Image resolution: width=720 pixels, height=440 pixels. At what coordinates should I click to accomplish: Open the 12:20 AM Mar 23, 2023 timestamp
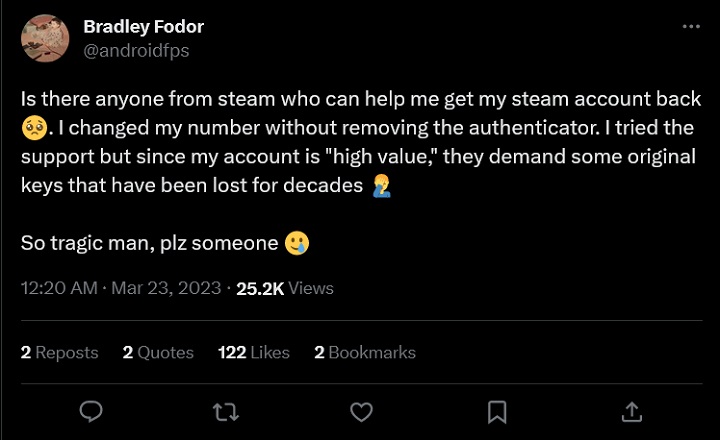coord(120,288)
